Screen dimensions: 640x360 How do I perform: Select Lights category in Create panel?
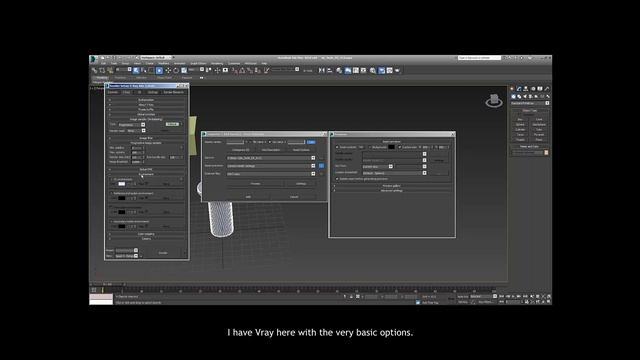point(525,97)
